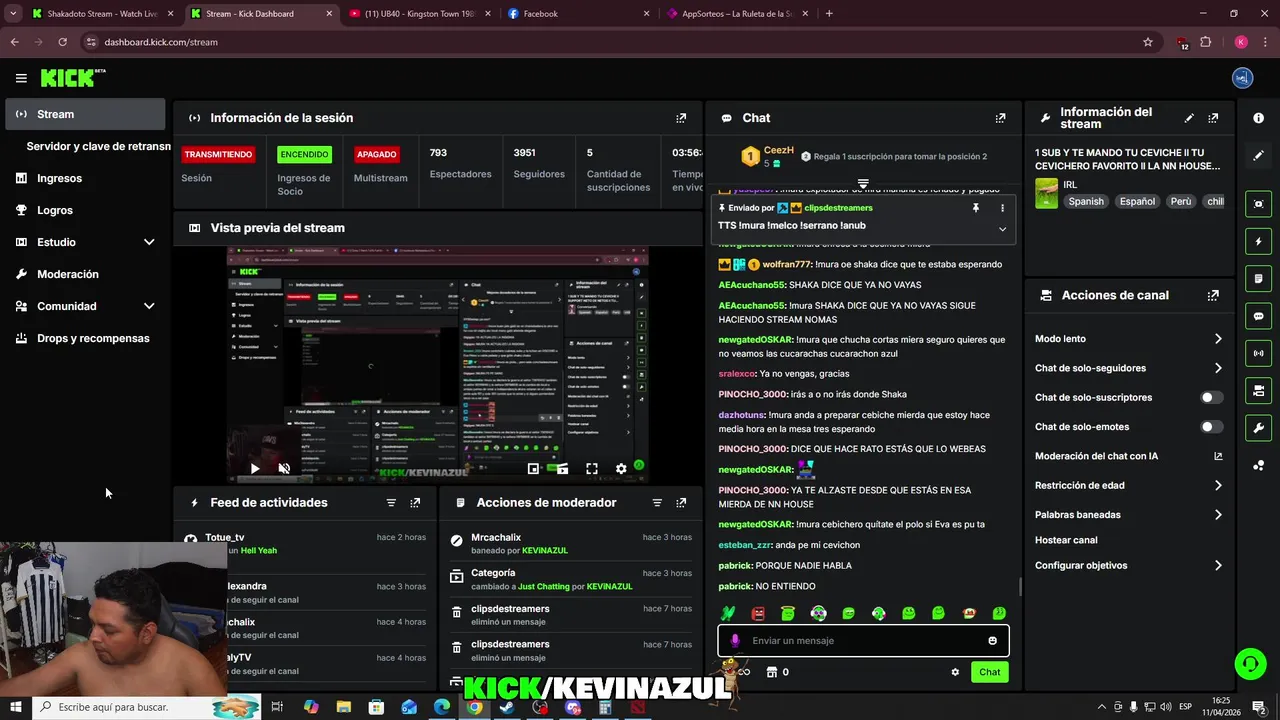Open Windows Start menu
The image size is (1280, 720).
pyautogui.click(x=16, y=707)
